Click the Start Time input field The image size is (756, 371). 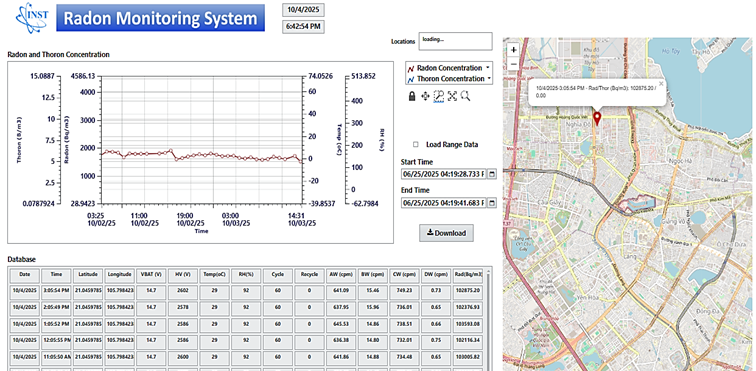coord(444,174)
